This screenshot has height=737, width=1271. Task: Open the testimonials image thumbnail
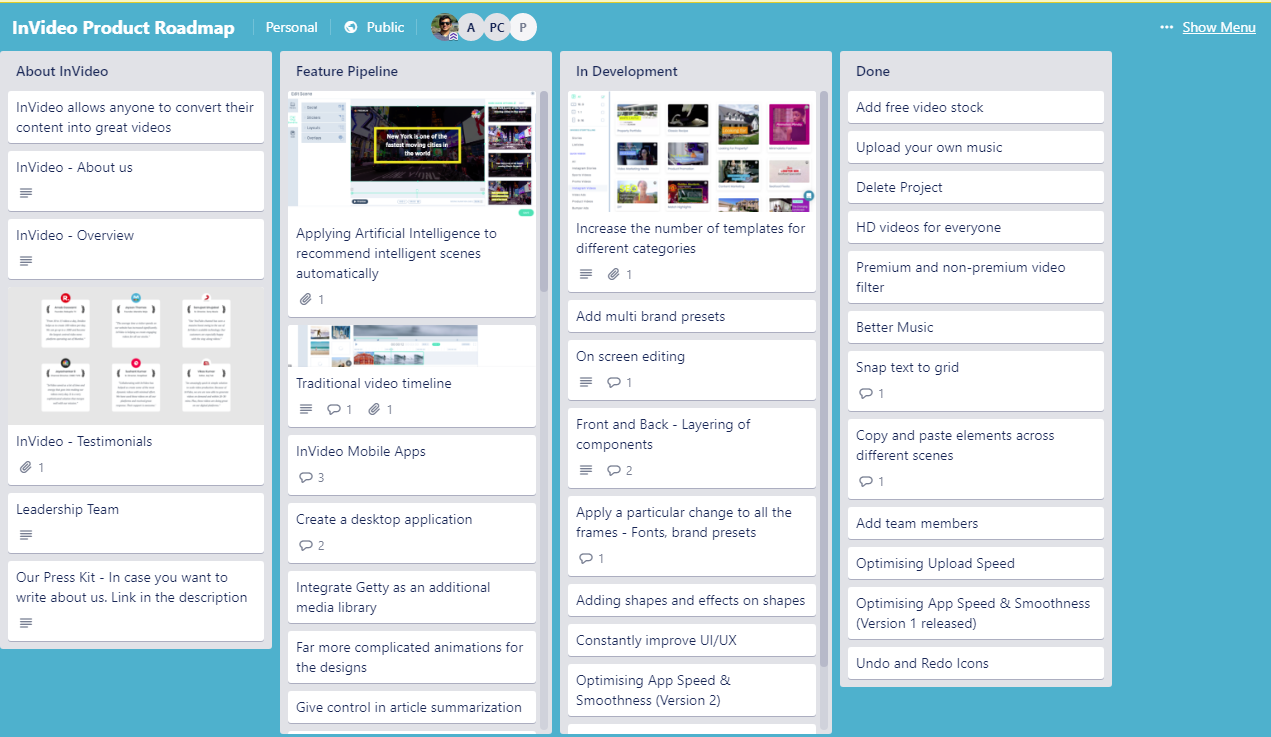click(136, 356)
